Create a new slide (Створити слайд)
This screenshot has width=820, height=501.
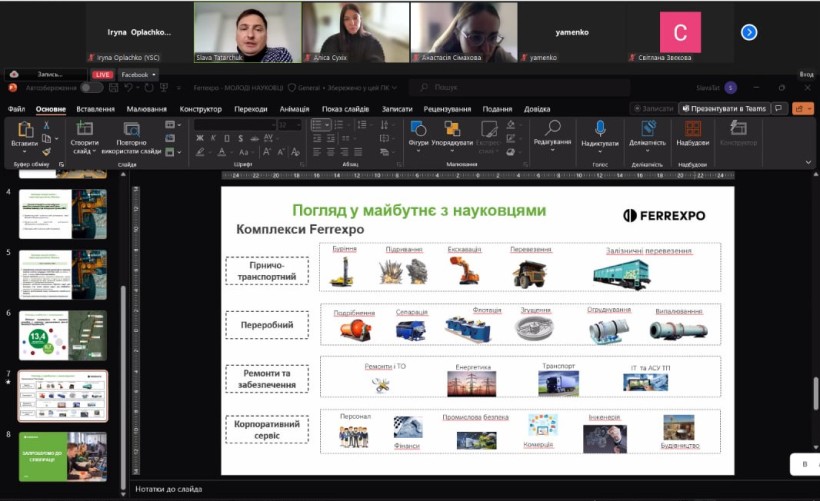(84, 137)
